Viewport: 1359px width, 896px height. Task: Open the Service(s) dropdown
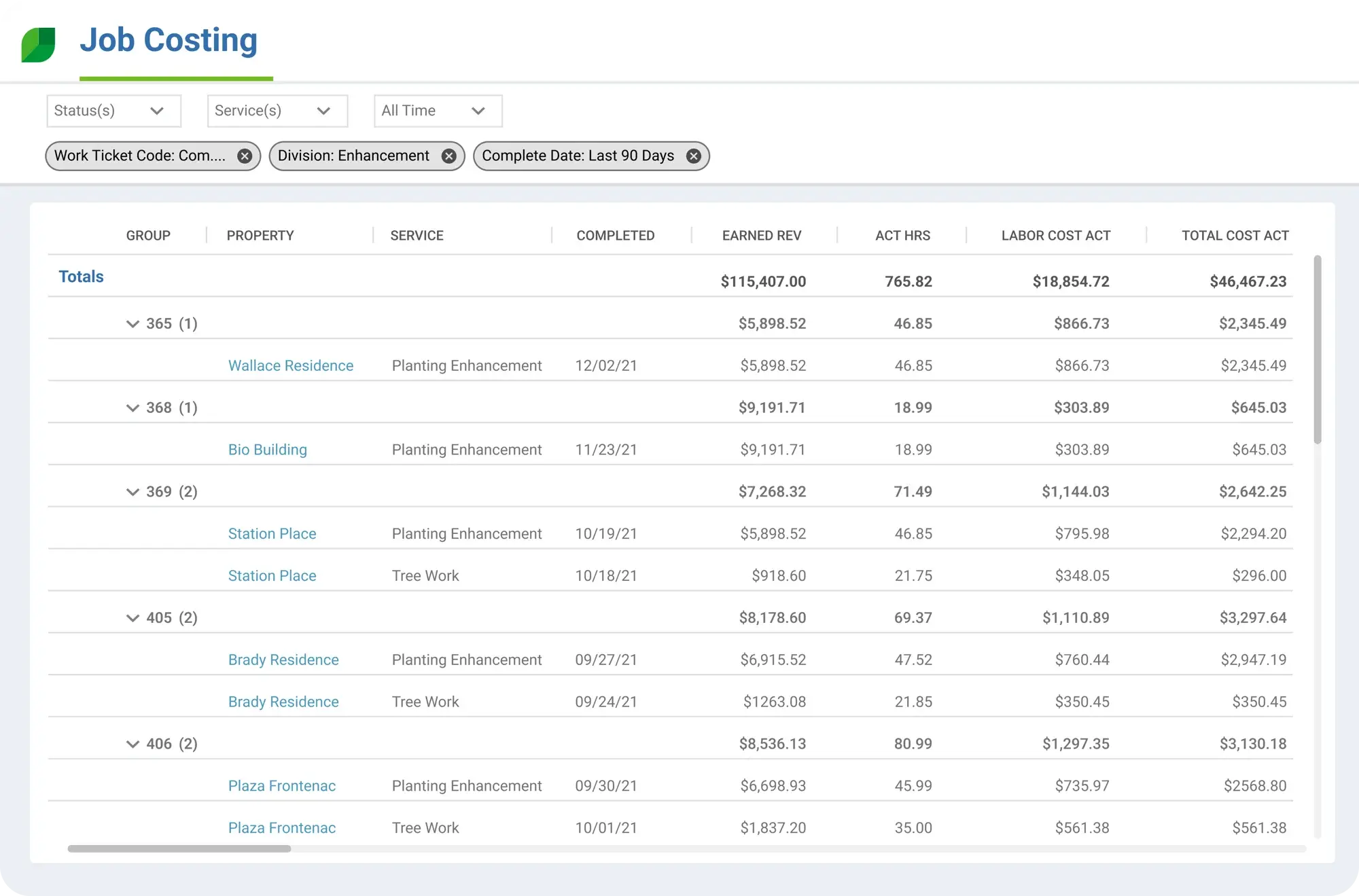pyautogui.click(x=277, y=111)
